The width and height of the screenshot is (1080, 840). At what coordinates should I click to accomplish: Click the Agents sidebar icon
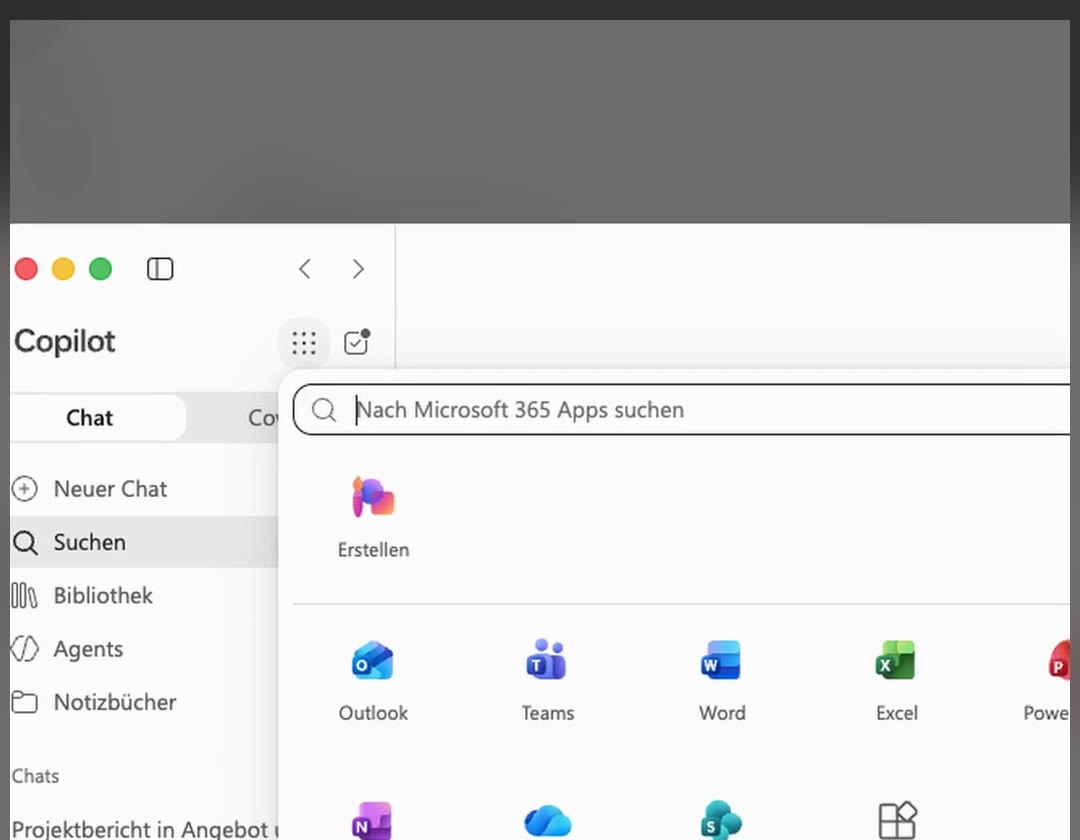click(x=25, y=649)
